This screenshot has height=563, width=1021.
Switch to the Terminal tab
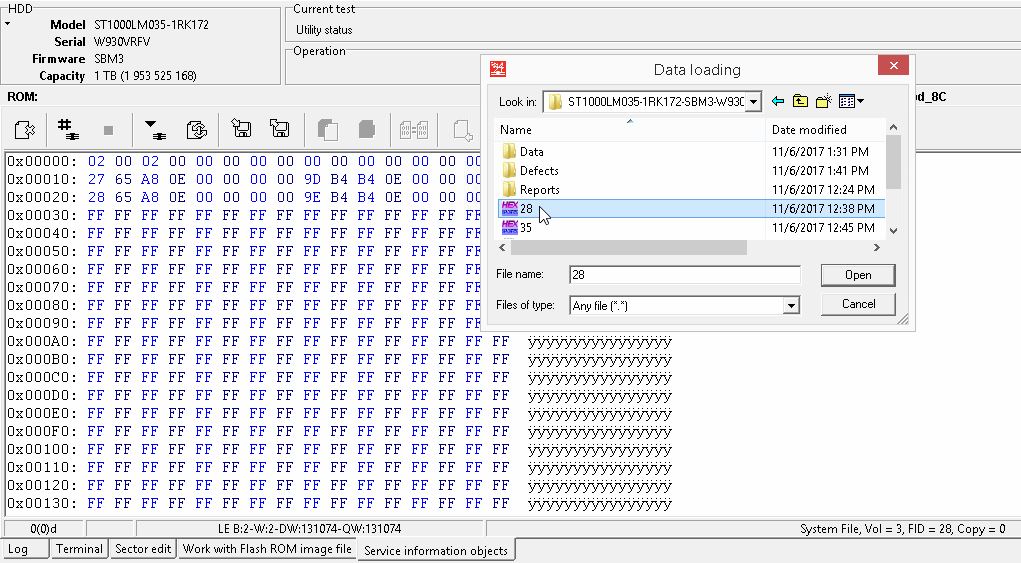tap(79, 549)
